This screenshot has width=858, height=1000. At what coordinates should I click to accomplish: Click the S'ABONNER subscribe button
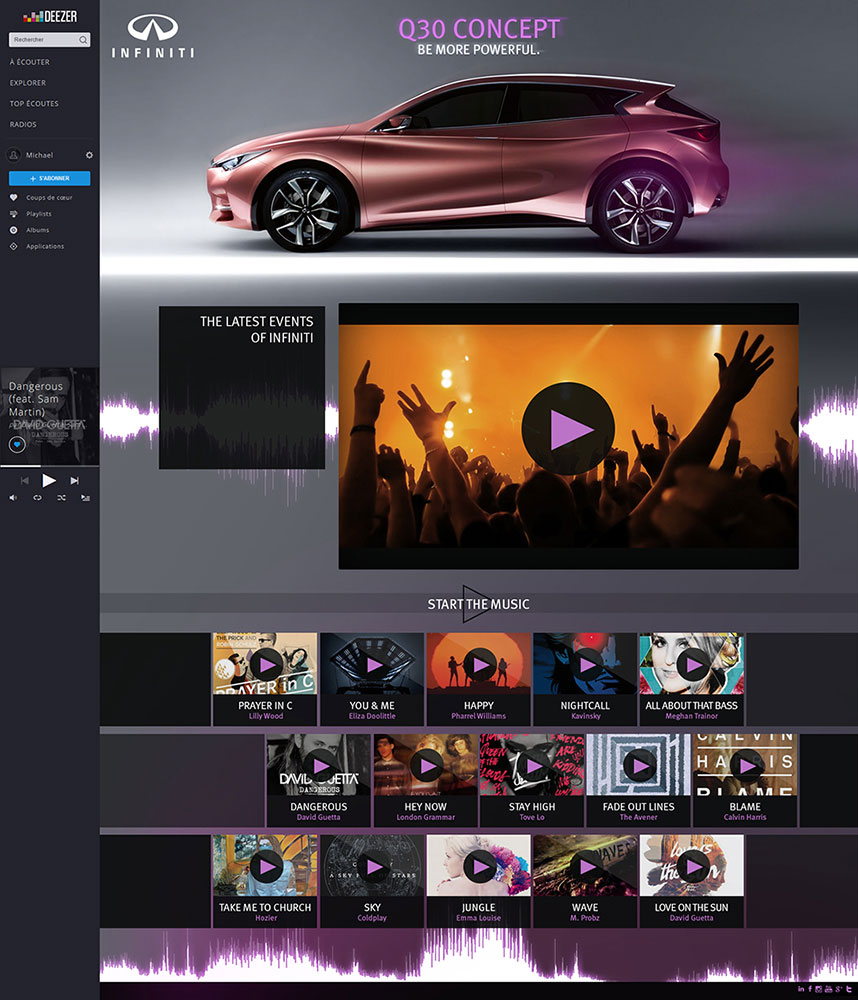49,179
